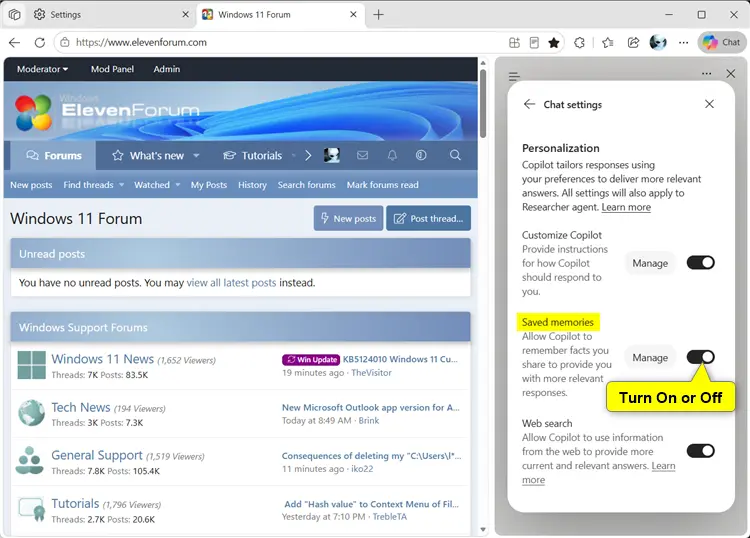
Task: Close the Windows 11 Forum tab
Action: (353, 15)
